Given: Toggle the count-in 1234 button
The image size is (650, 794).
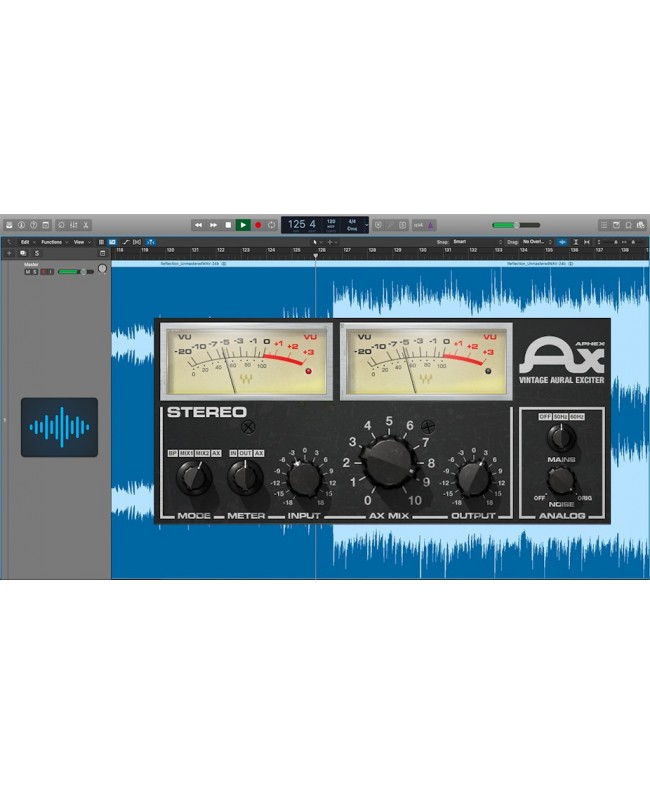Looking at the screenshot, I should pyautogui.click(x=418, y=225).
